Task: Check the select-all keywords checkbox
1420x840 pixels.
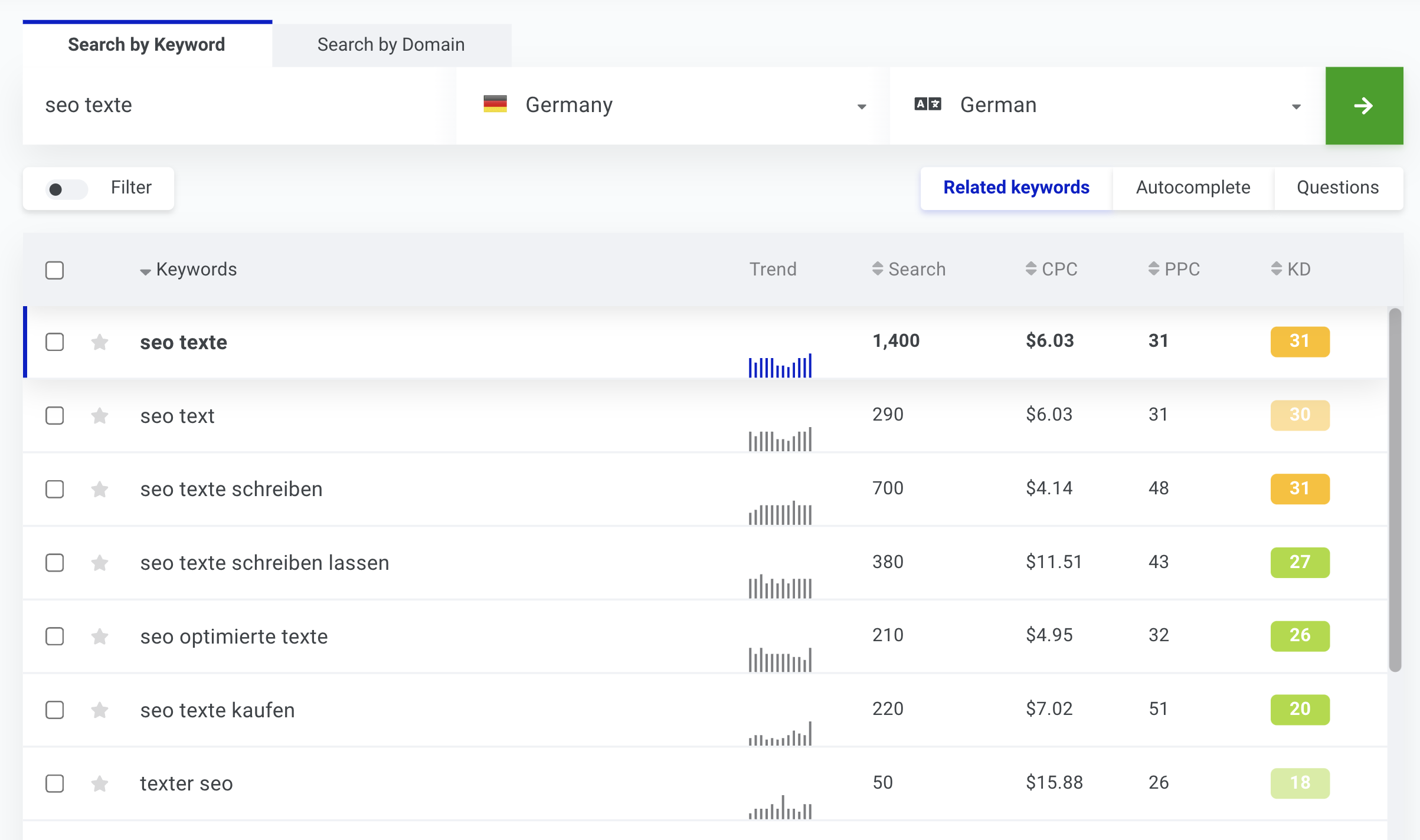Action: point(55,270)
